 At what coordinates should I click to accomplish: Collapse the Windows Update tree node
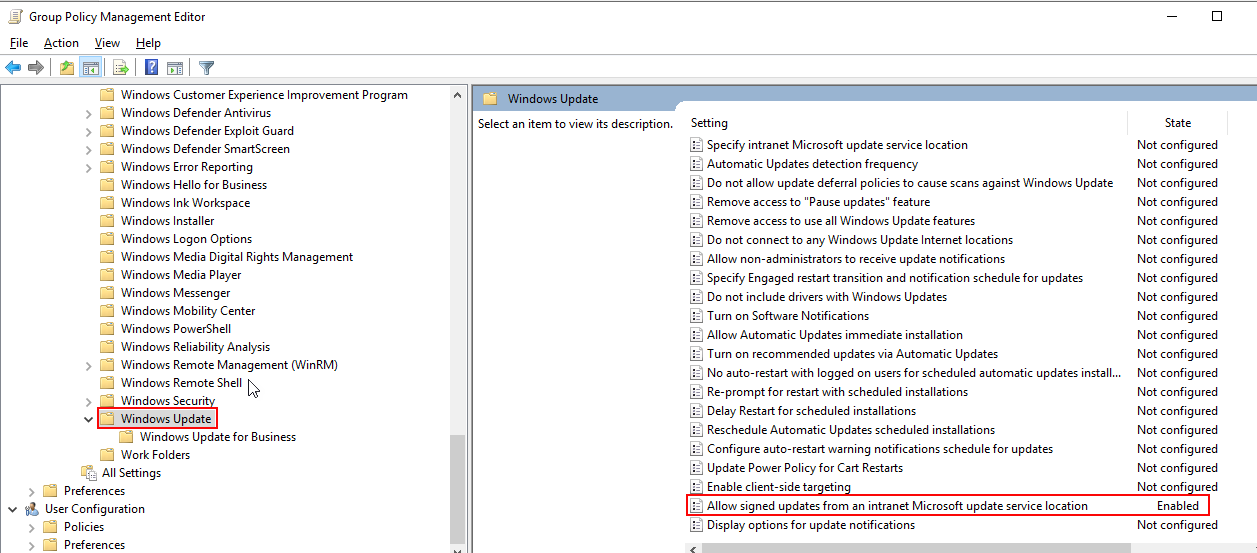pos(89,419)
